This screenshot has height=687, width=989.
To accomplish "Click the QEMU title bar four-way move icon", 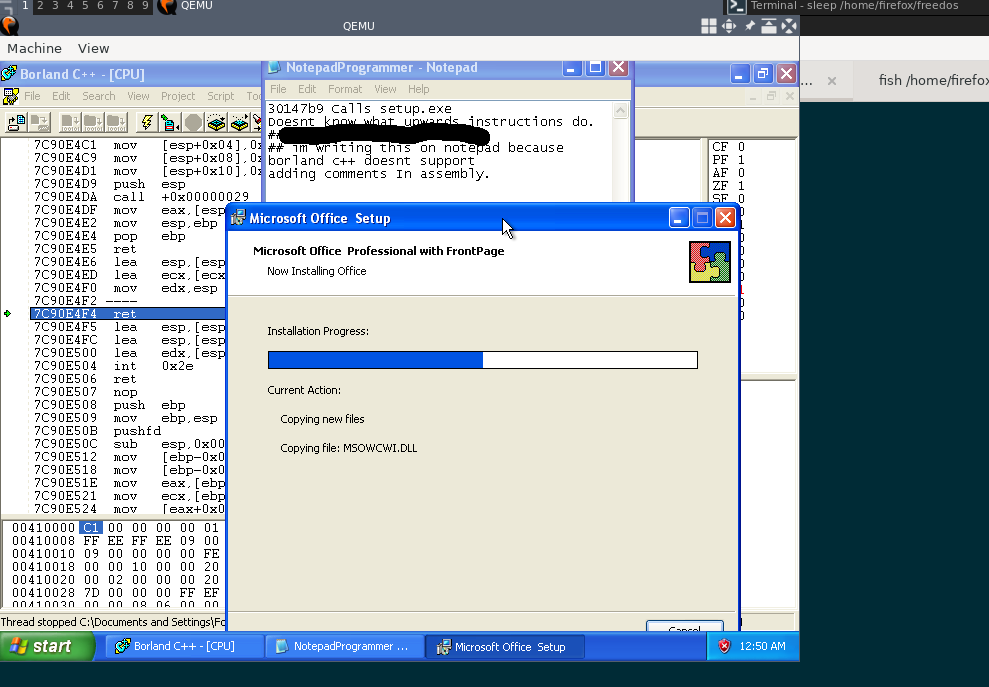I will tap(729, 26).
